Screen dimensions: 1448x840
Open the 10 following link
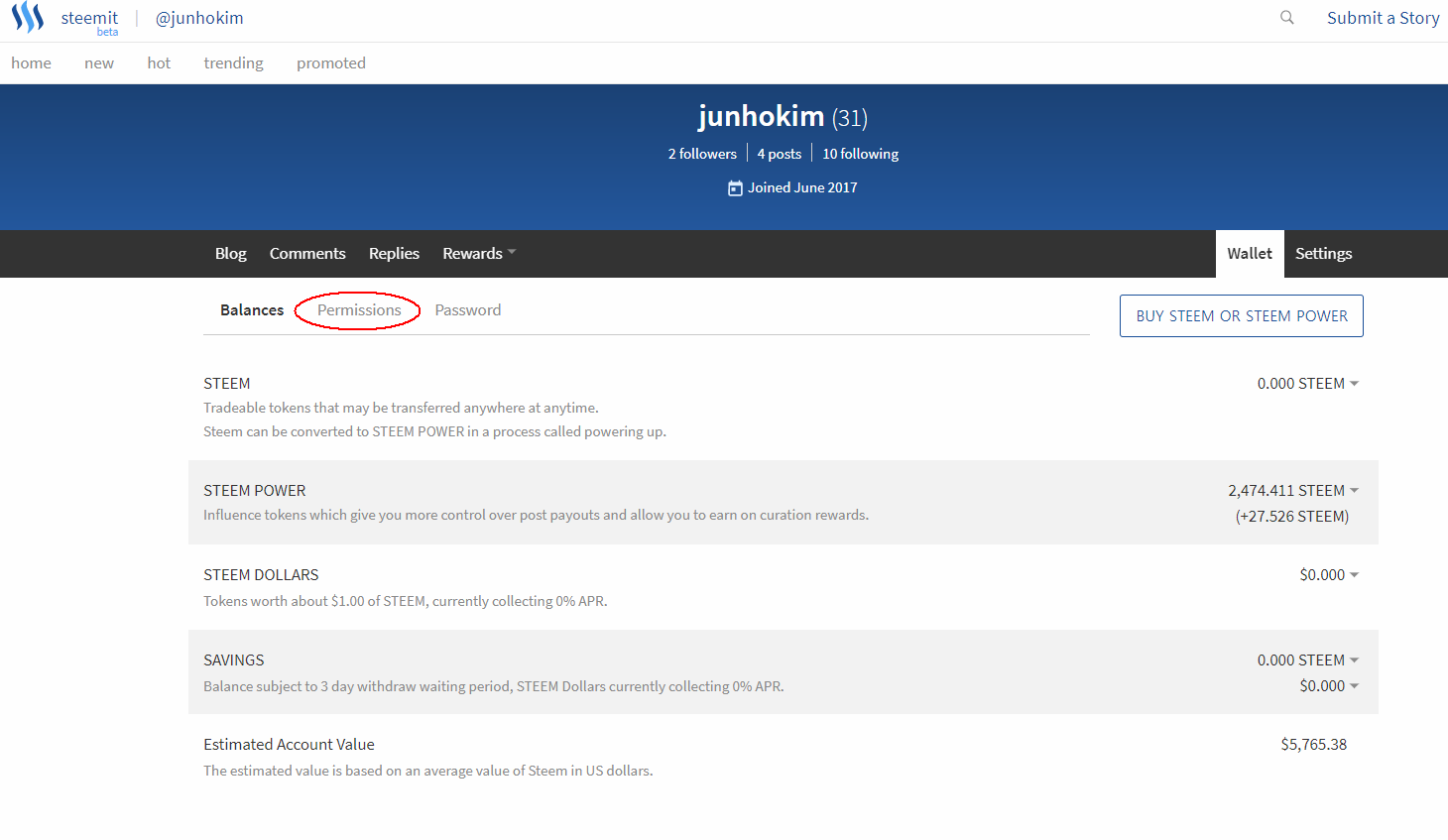coord(861,154)
